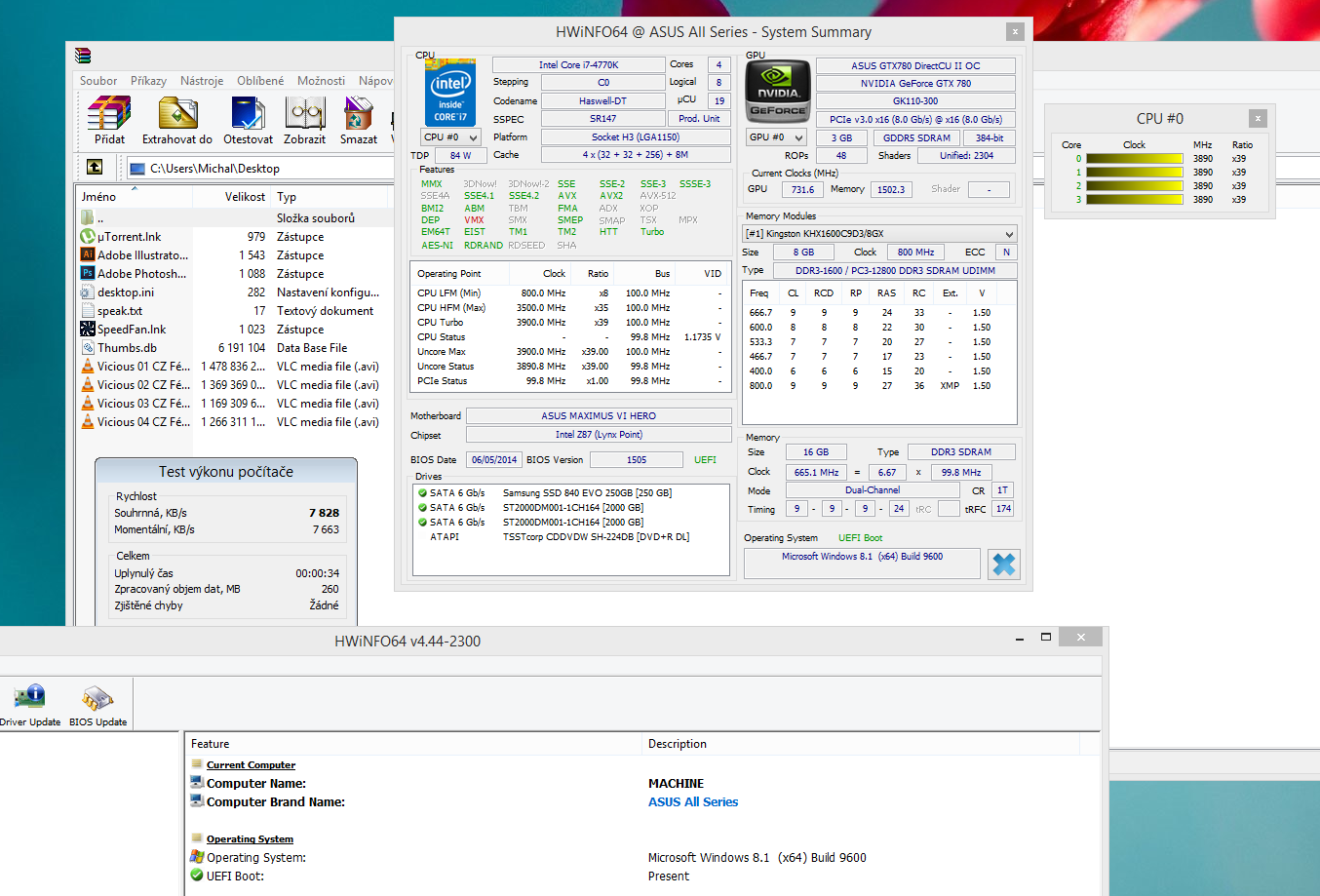Click the Smazat (delete) icon in WinRAR
The height and width of the screenshot is (896, 1320).
pos(358,113)
